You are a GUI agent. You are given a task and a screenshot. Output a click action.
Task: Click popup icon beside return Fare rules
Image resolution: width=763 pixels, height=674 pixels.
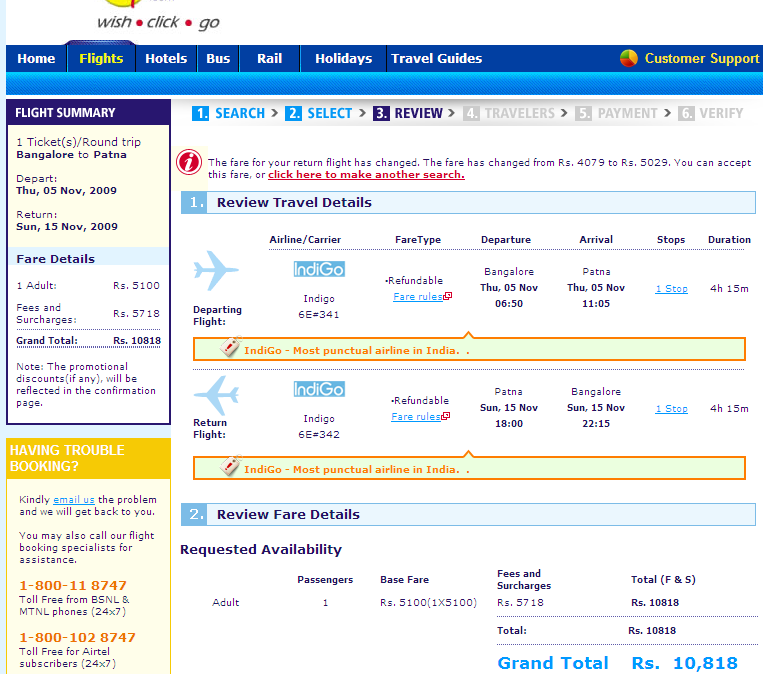(x=446, y=416)
